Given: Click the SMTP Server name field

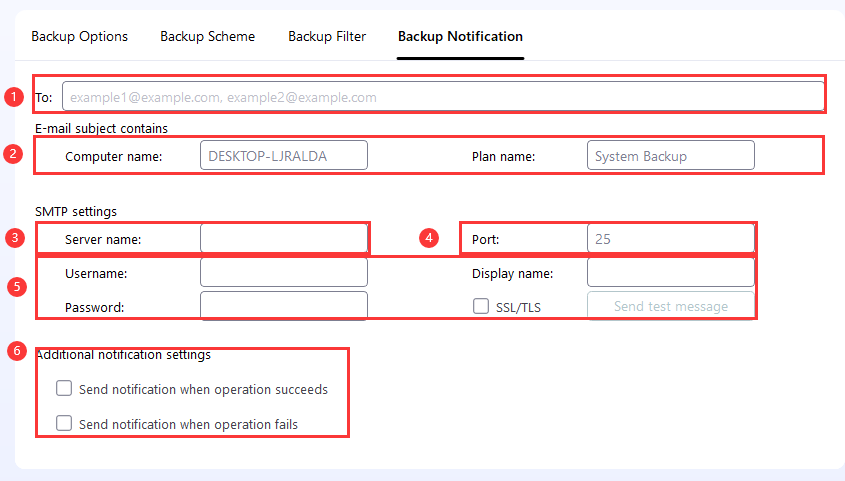Looking at the screenshot, I should tap(284, 239).
